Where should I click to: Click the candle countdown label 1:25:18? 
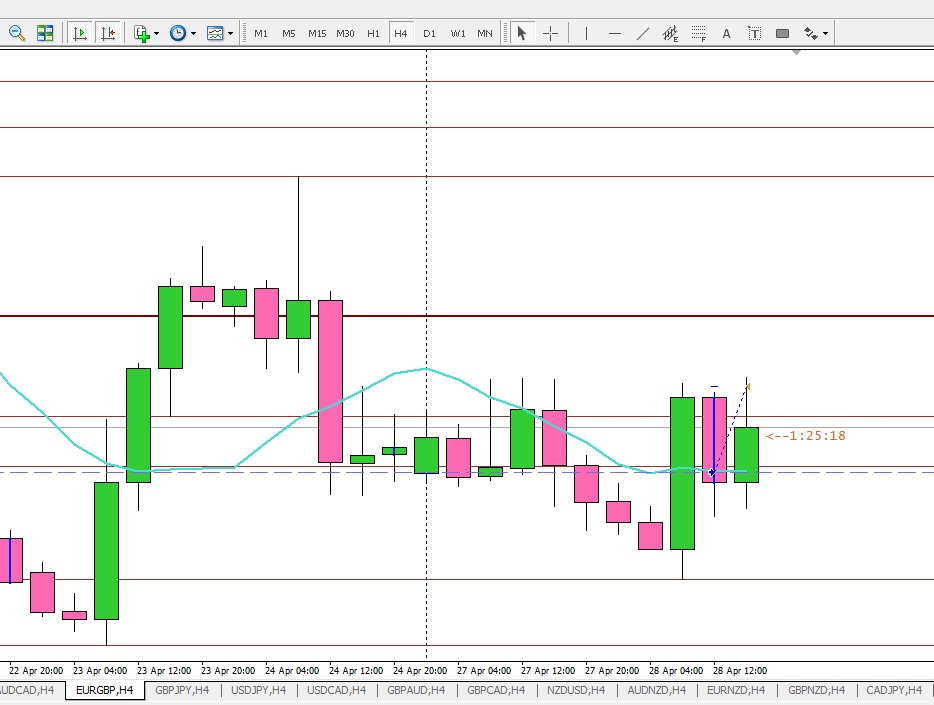coord(806,436)
